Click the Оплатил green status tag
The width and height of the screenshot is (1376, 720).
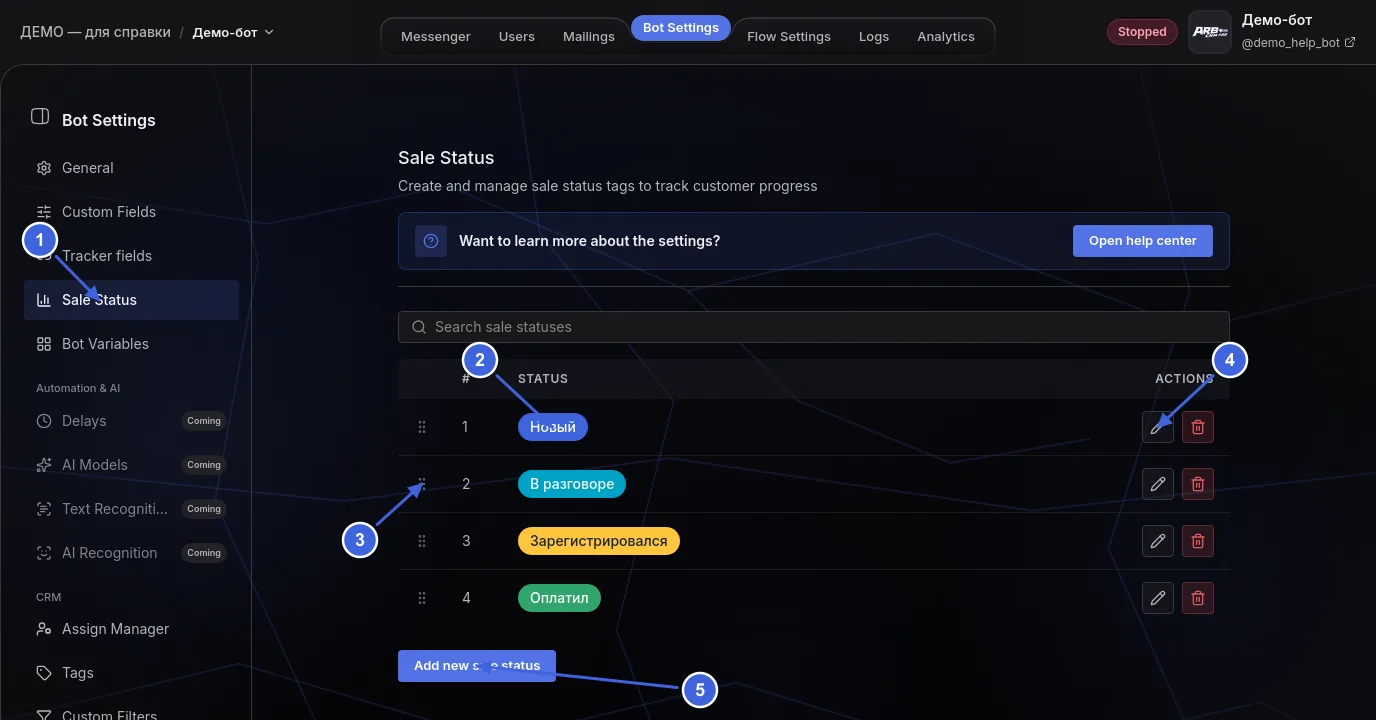(560, 598)
